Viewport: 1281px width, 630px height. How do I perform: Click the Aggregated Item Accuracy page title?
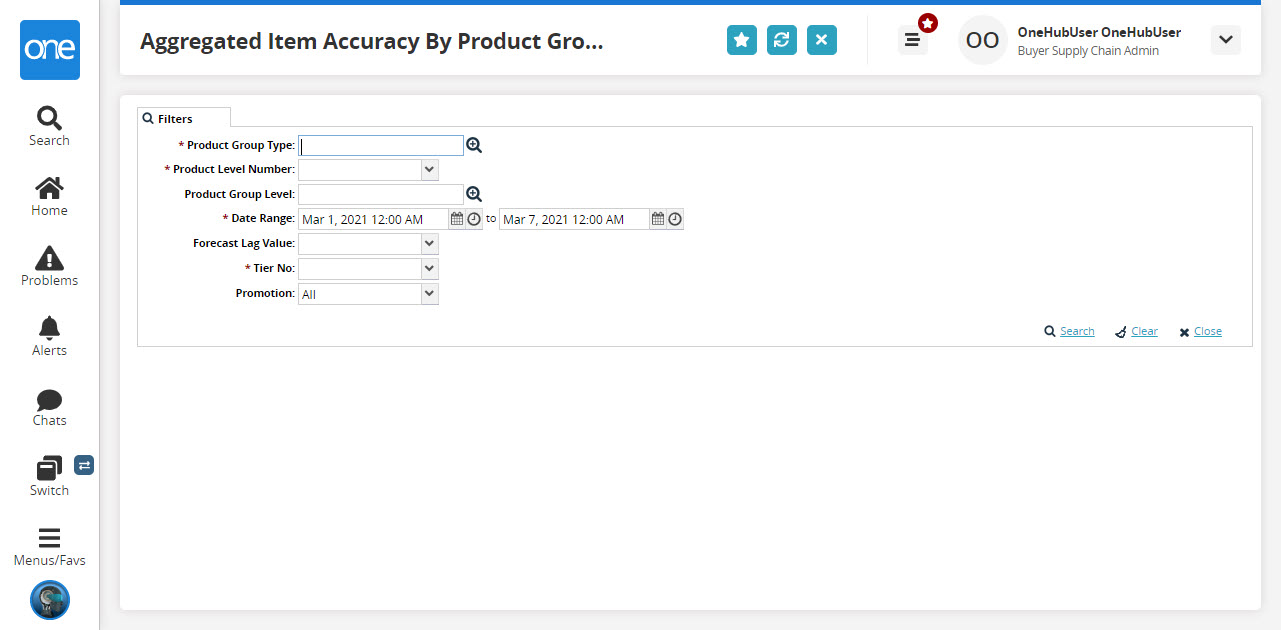point(372,41)
